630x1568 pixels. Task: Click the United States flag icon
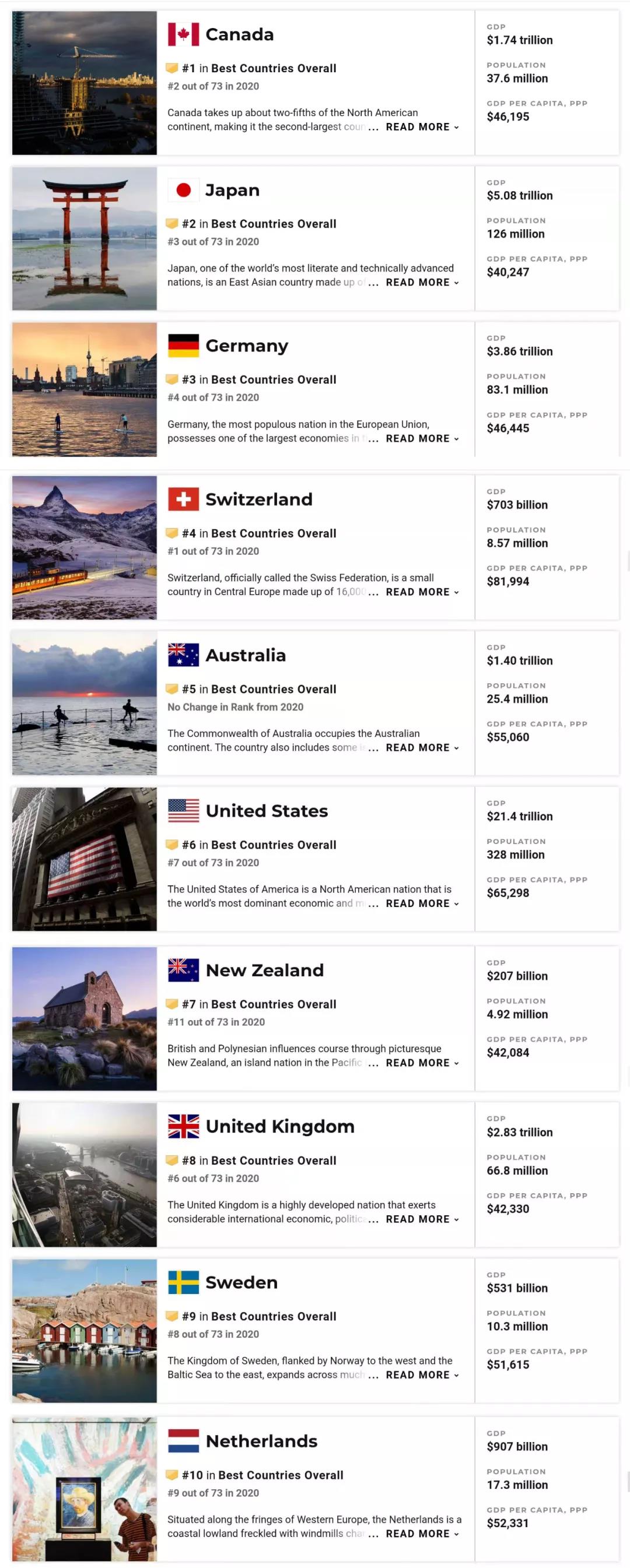pyautogui.click(x=183, y=811)
